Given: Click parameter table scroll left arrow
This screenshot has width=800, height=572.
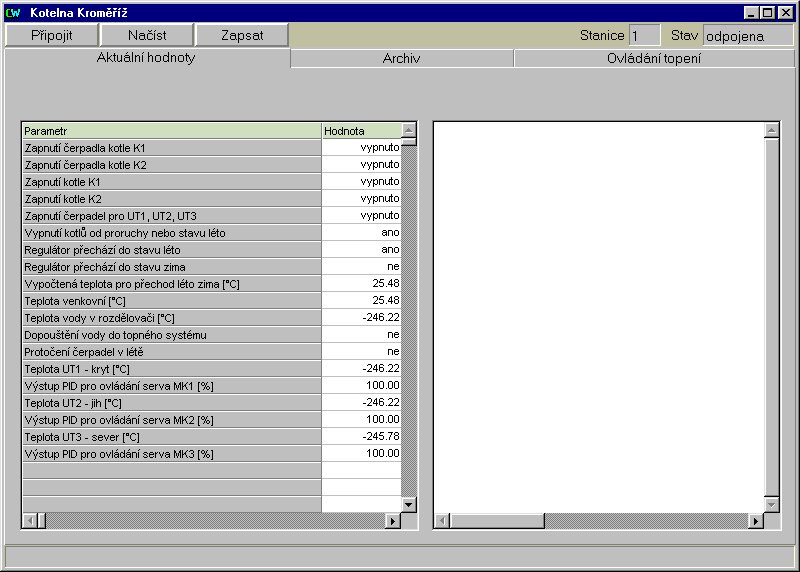Looking at the screenshot, I should [x=29, y=521].
